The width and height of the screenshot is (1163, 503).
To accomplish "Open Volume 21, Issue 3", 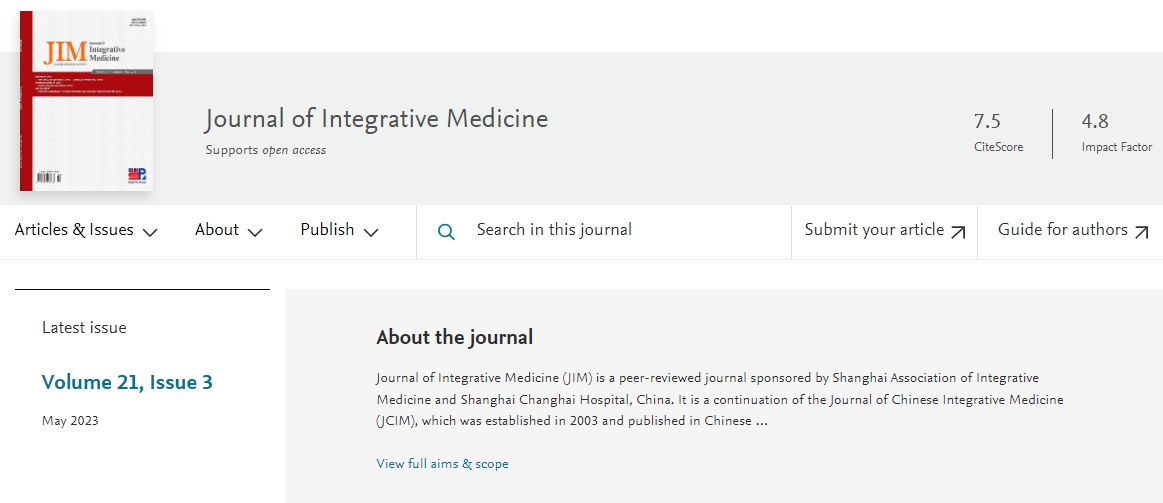I will tap(127, 383).
